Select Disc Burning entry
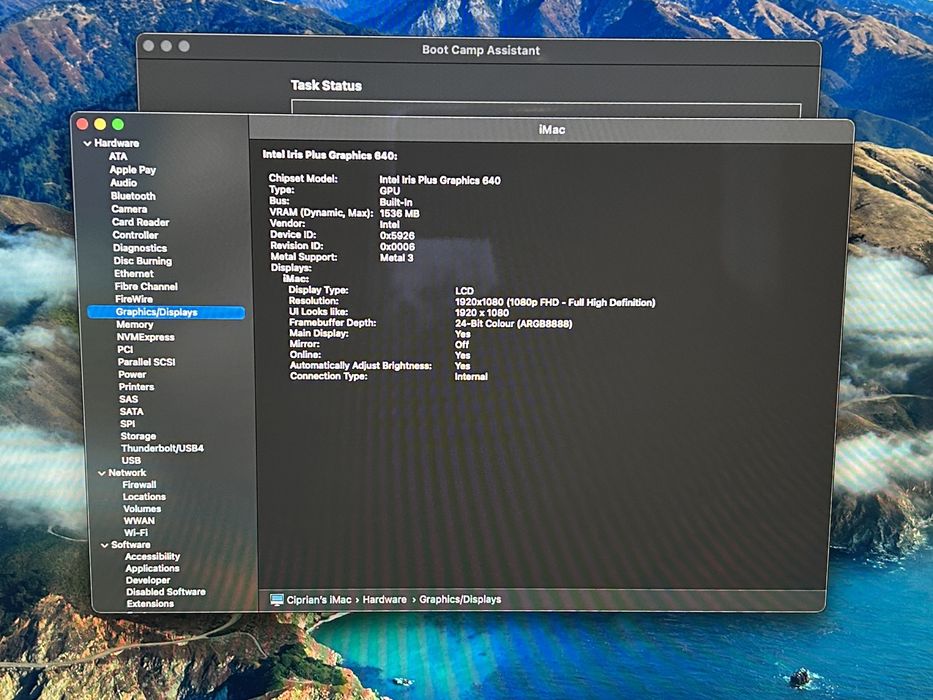 click(143, 261)
